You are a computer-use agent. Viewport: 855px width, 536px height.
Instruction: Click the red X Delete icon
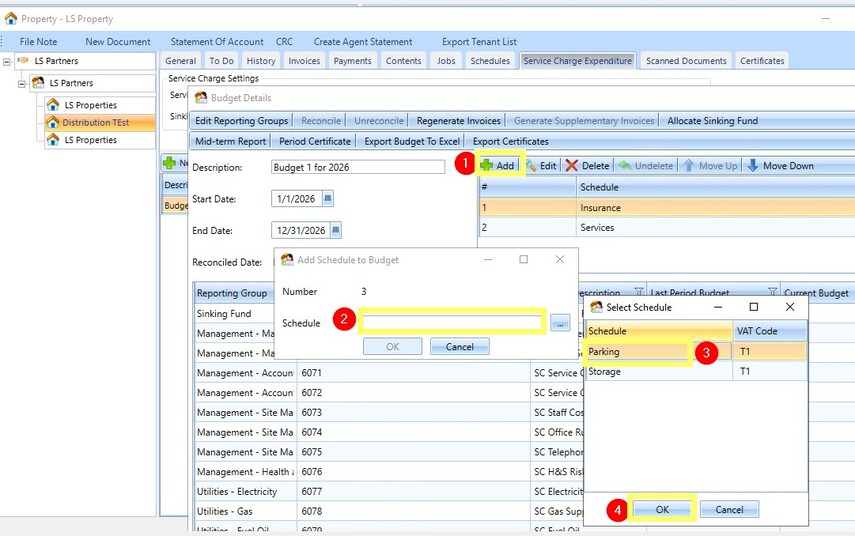pos(571,166)
